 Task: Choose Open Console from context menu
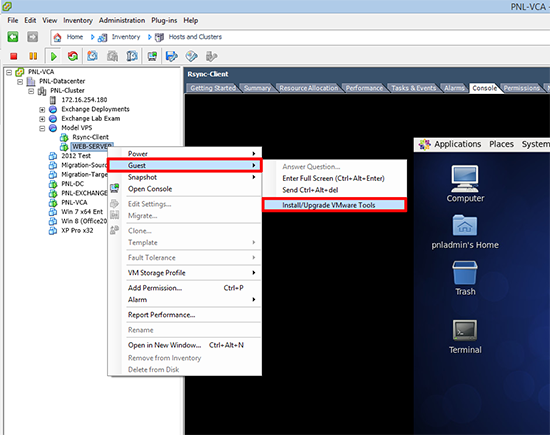[185, 189]
